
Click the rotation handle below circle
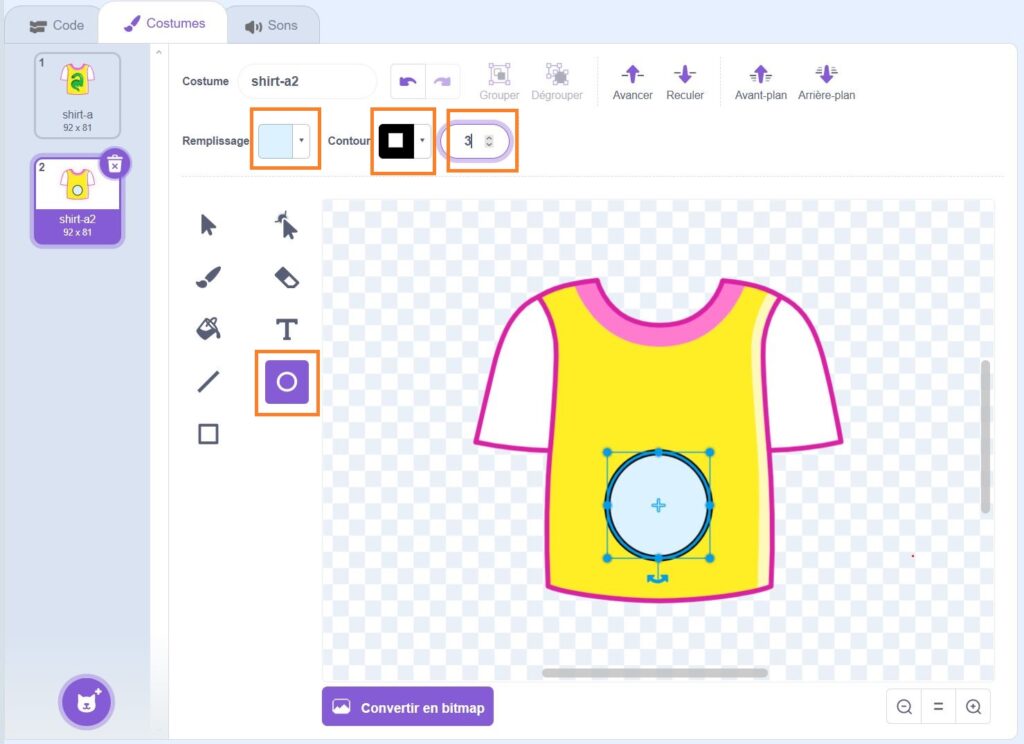(x=658, y=578)
